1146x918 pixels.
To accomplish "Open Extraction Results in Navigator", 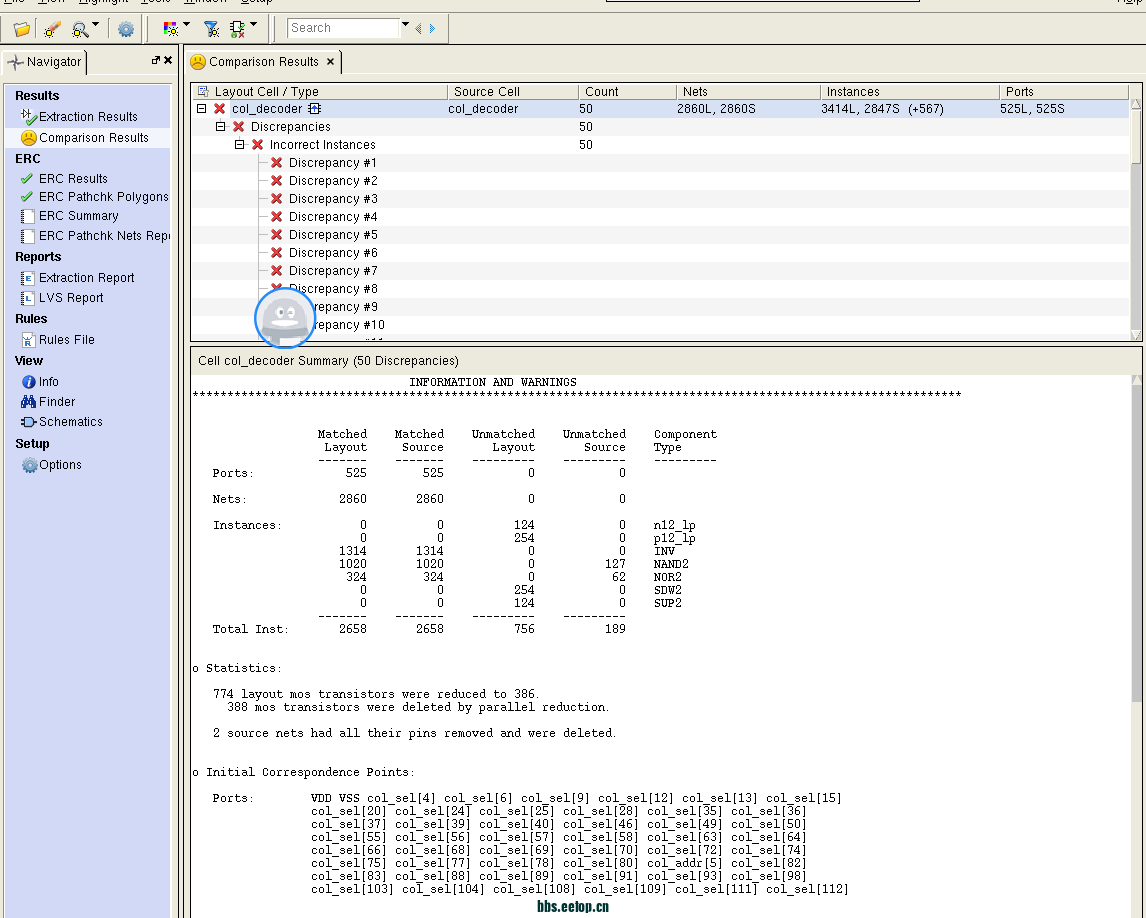I will click(x=88, y=117).
